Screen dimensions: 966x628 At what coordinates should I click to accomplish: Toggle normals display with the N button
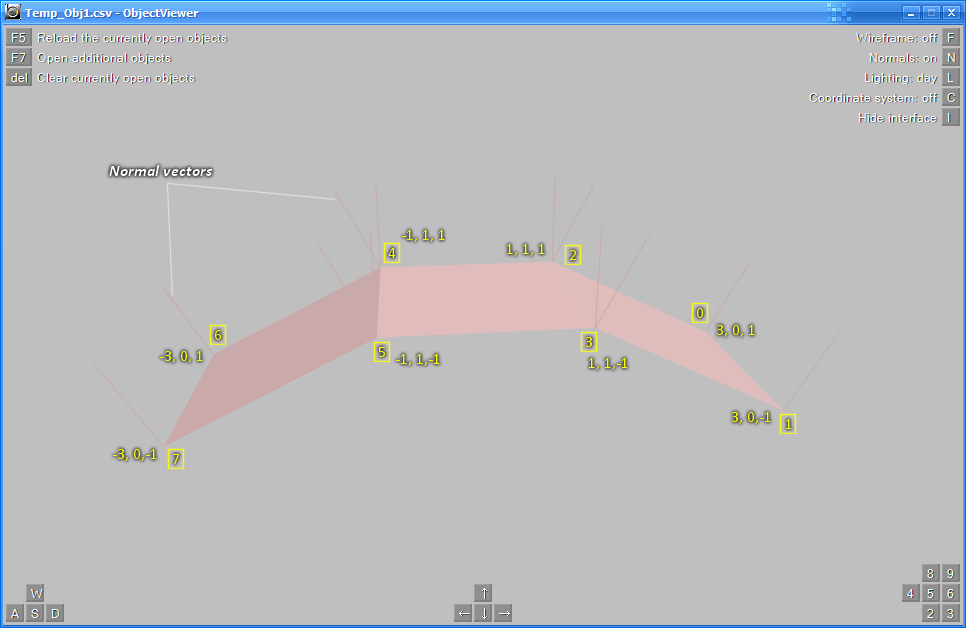coord(951,58)
